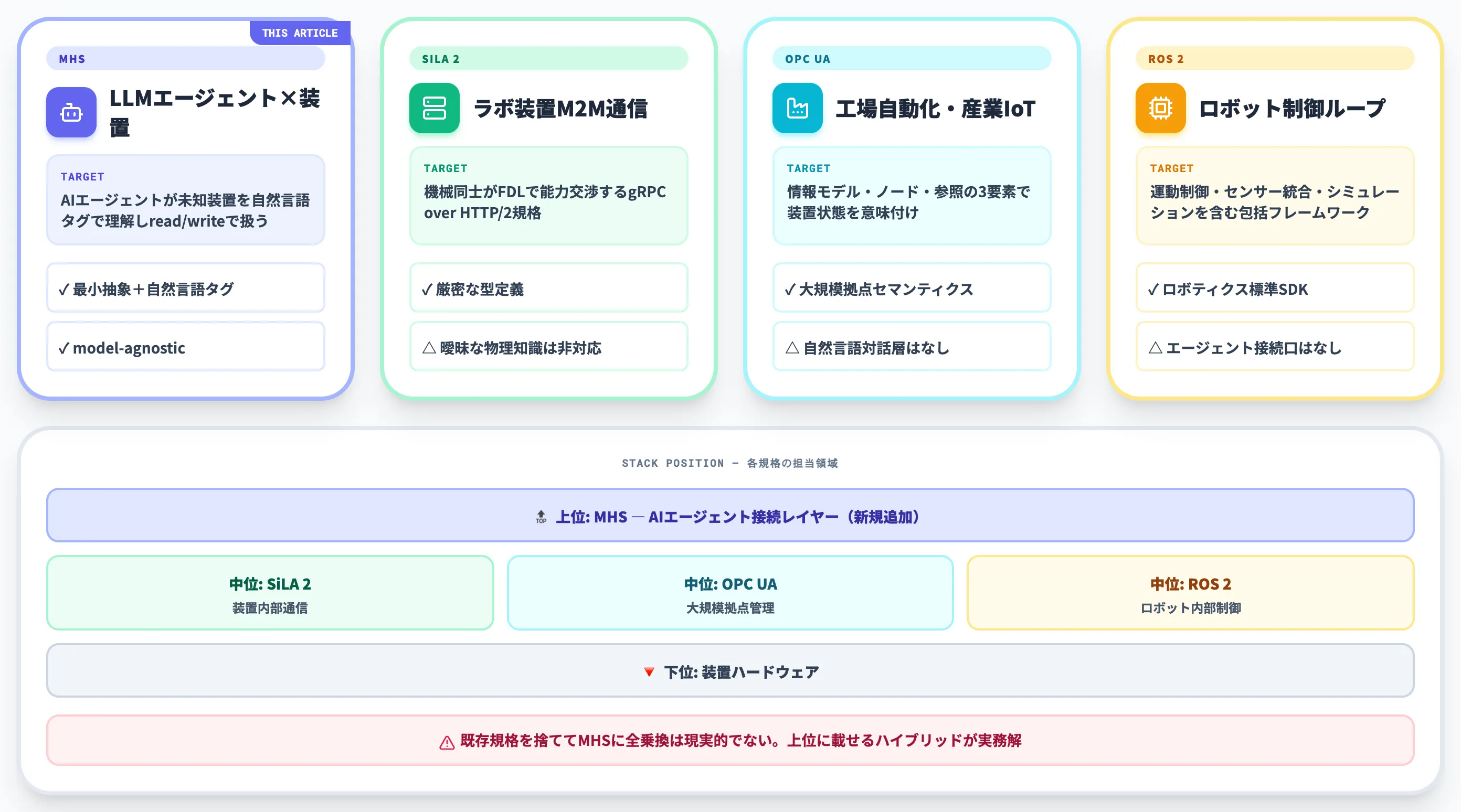Click the 中位: OPC UA layer box
This screenshot has height=812, width=1461.
click(x=730, y=593)
